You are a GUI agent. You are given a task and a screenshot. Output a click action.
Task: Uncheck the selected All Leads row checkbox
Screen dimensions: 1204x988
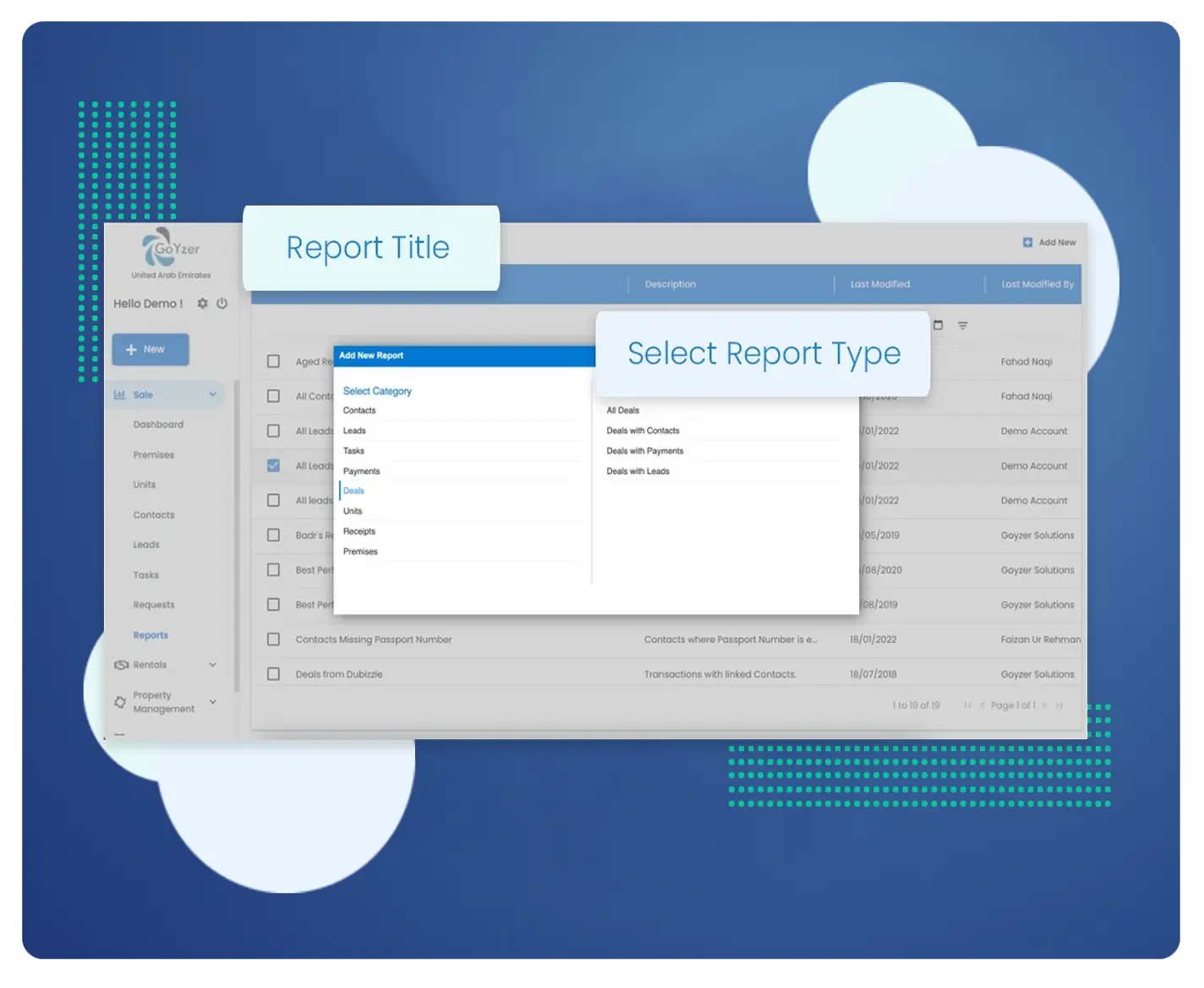click(x=273, y=465)
